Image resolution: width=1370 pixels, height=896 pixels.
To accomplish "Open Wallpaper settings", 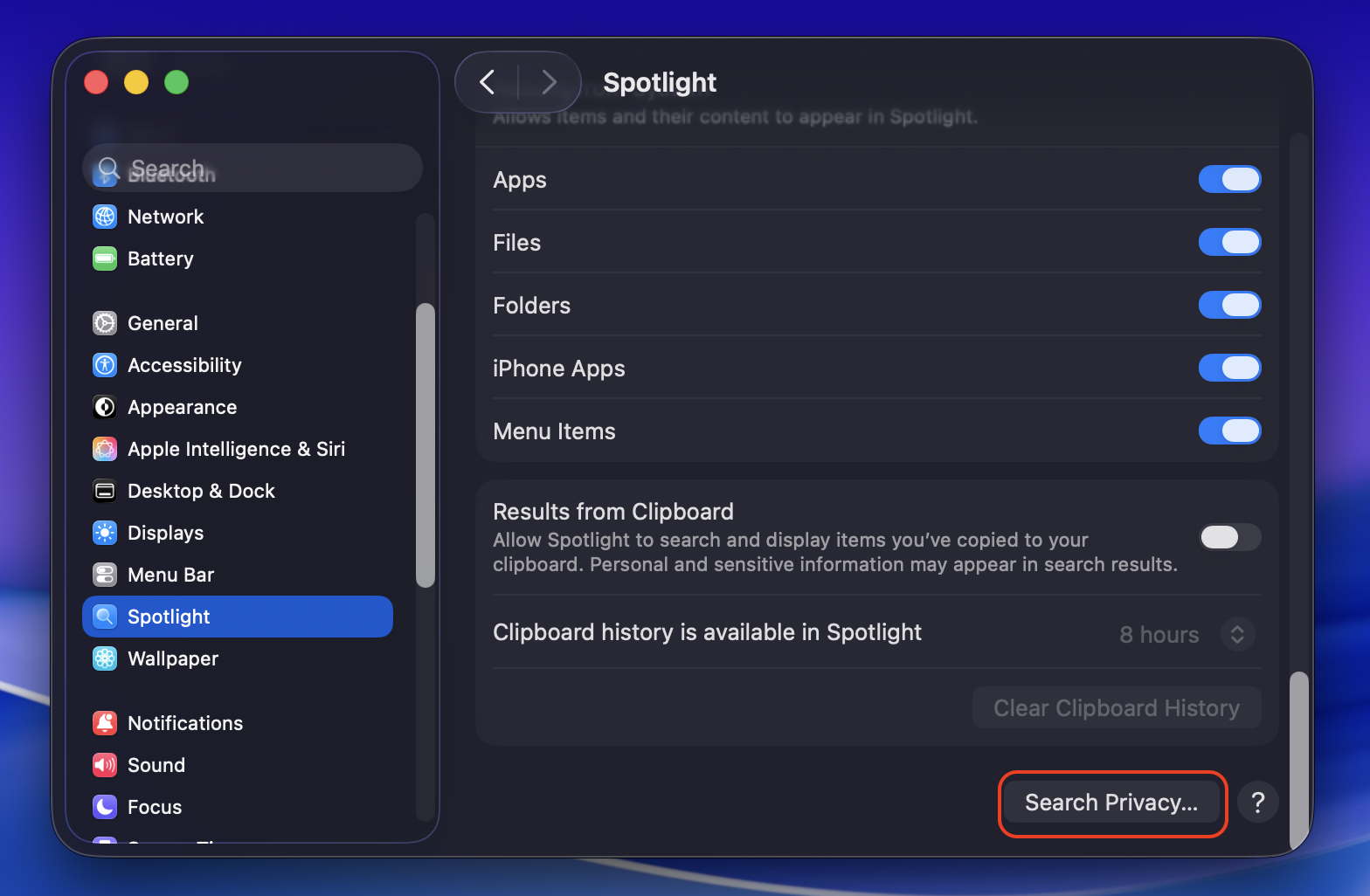I will coord(238,658).
